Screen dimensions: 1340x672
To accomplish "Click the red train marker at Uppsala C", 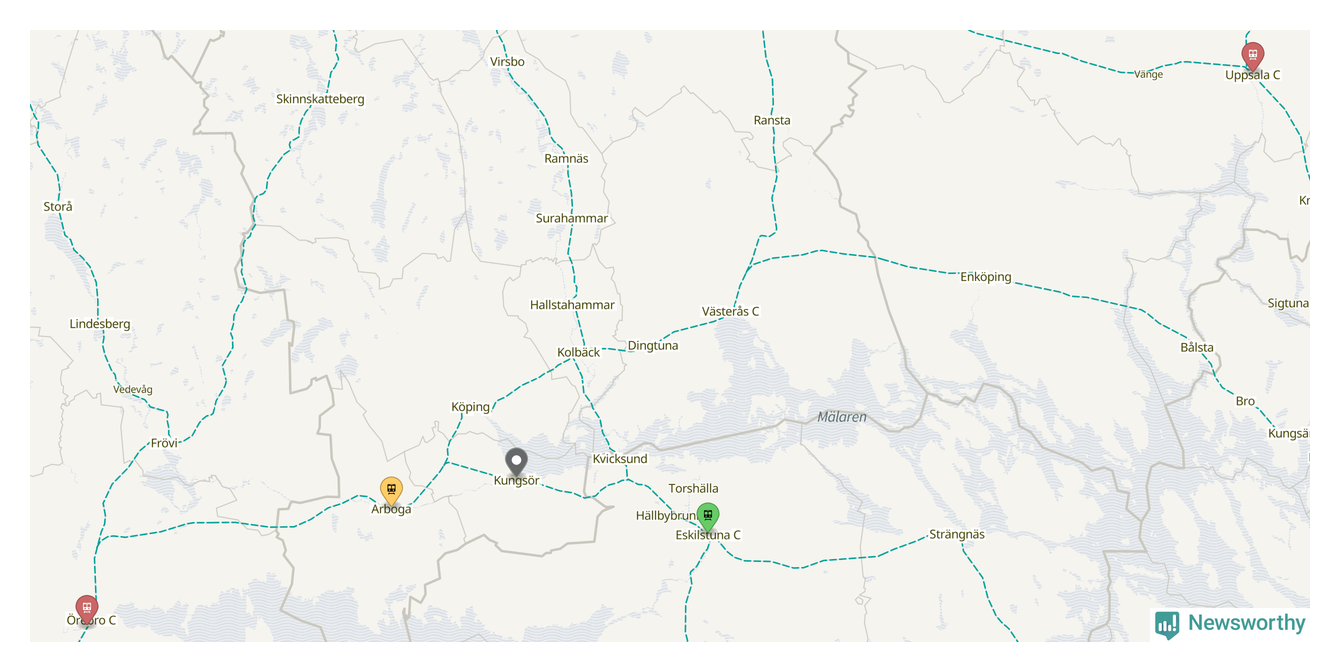I will [x=1252, y=56].
